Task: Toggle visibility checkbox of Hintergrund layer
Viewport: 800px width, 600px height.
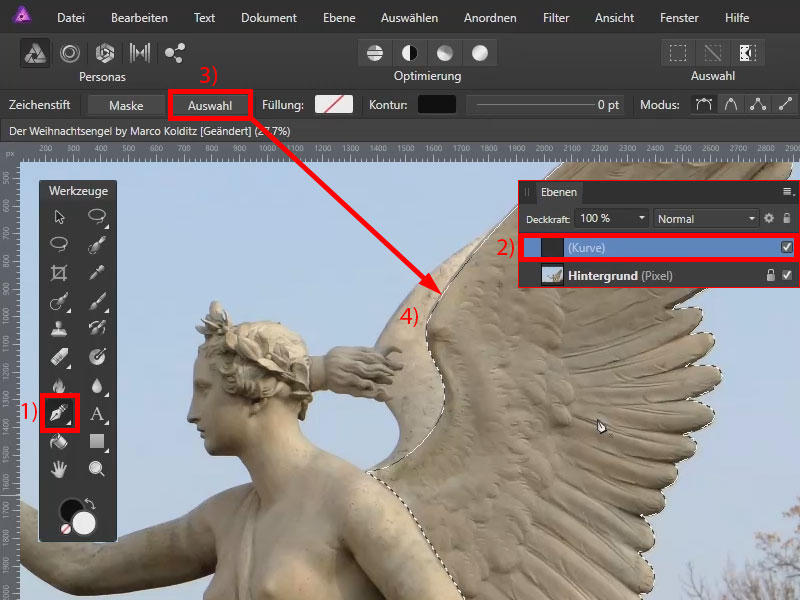Action: click(x=787, y=276)
